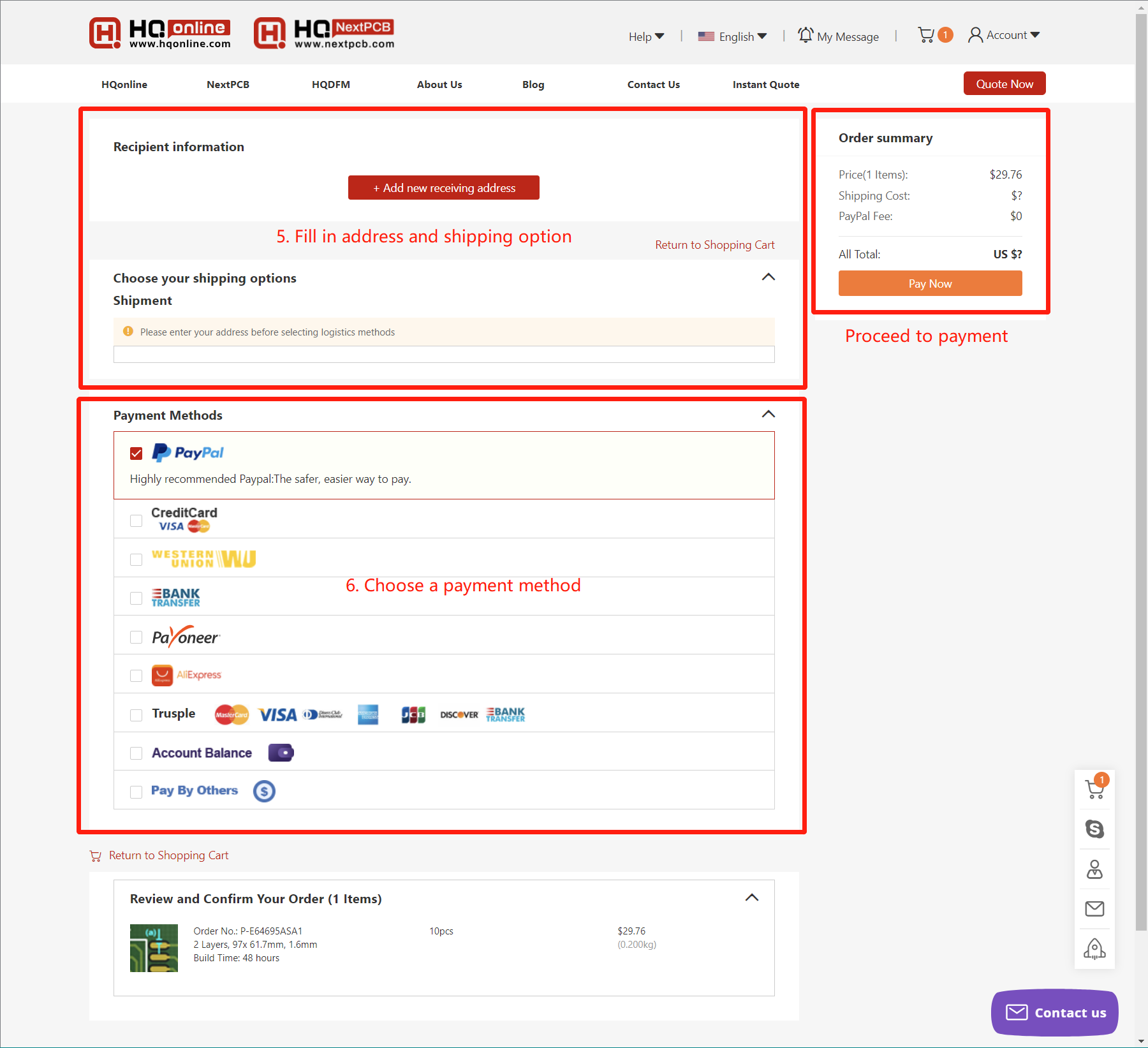This screenshot has height=1048, width=1148.
Task: Select the Account Balance payment checkbox
Action: (136, 753)
